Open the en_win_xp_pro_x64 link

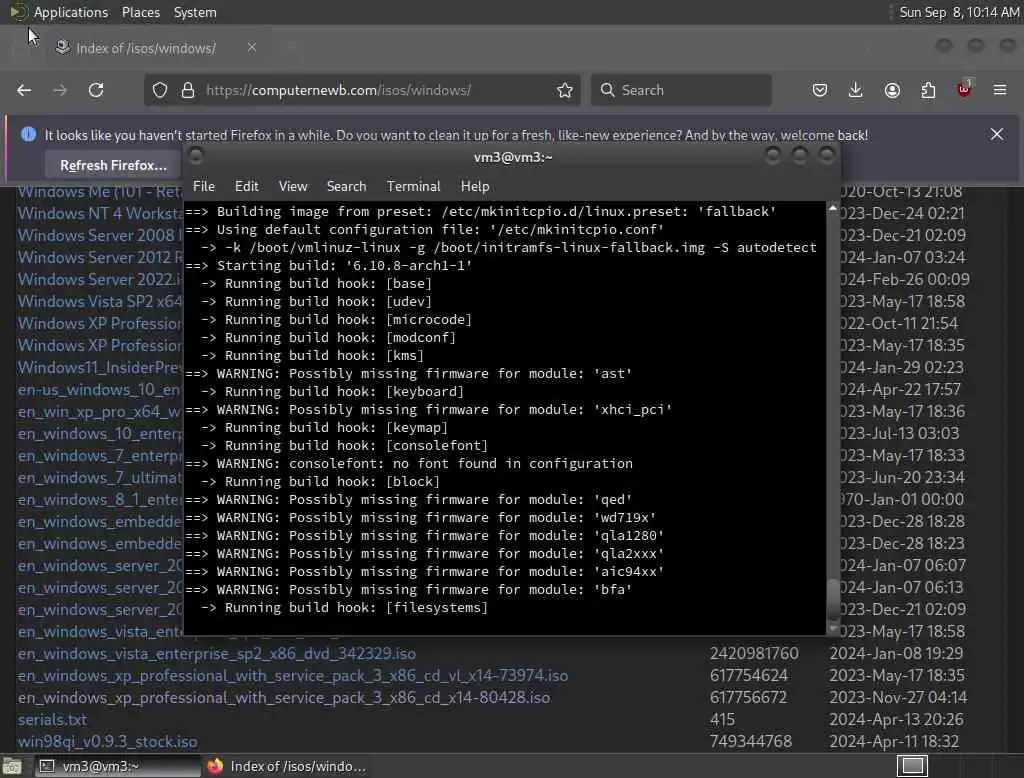[100, 412]
